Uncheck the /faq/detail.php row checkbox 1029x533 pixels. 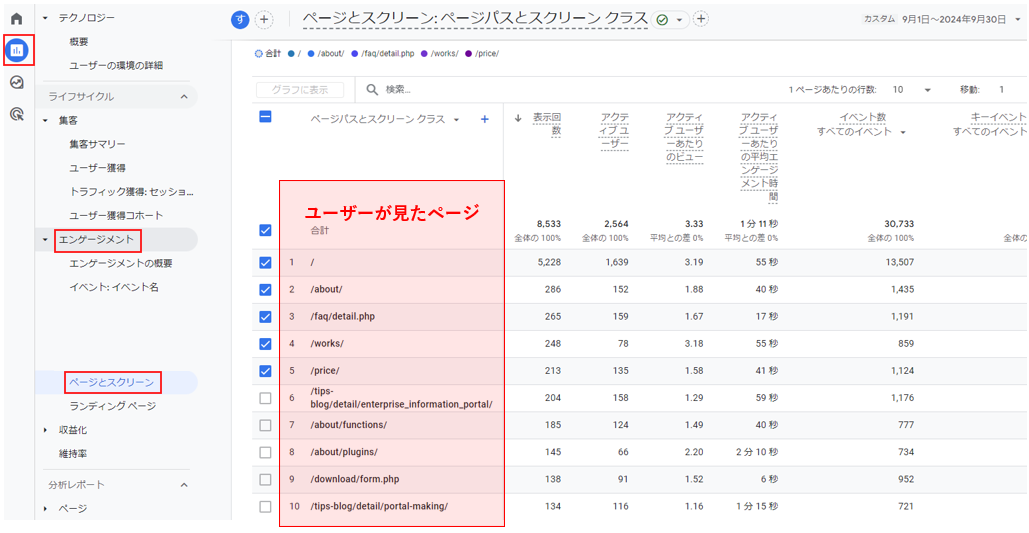click(x=265, y=316)
